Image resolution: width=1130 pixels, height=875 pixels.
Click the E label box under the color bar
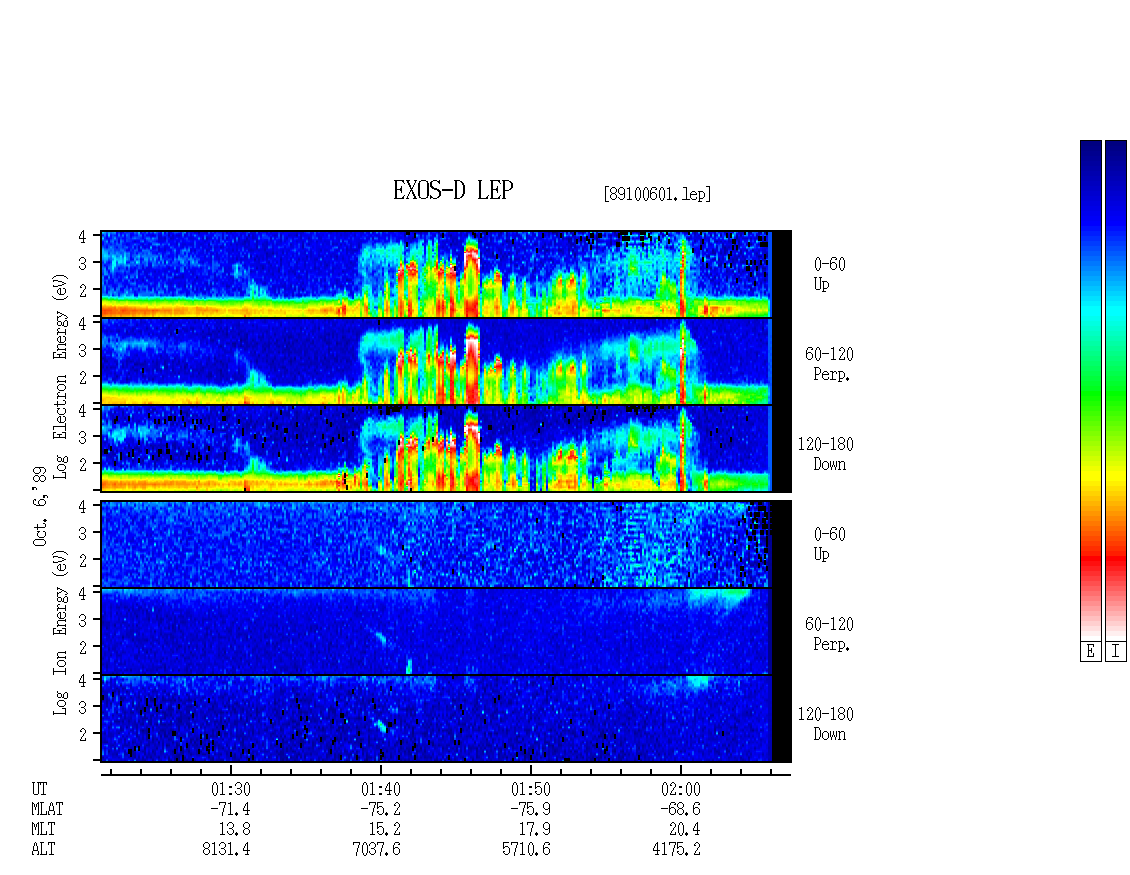(1090, 651)
